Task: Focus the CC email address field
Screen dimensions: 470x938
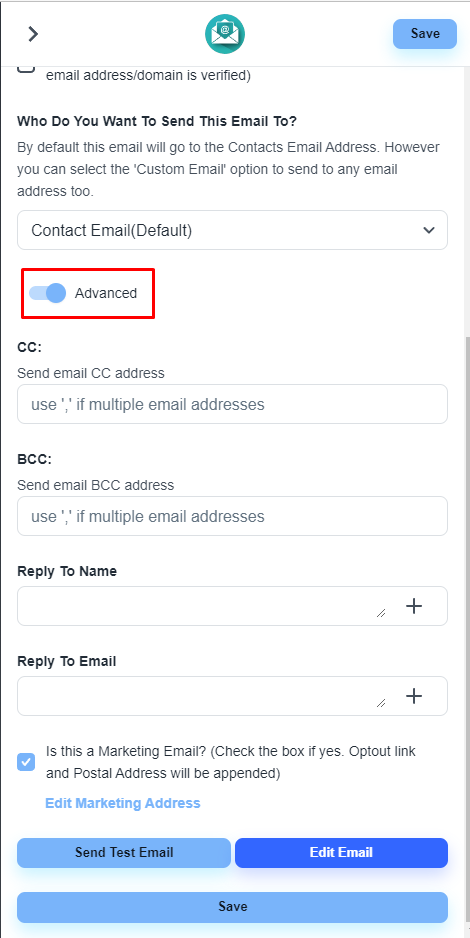Action: (x=232, y=404)
